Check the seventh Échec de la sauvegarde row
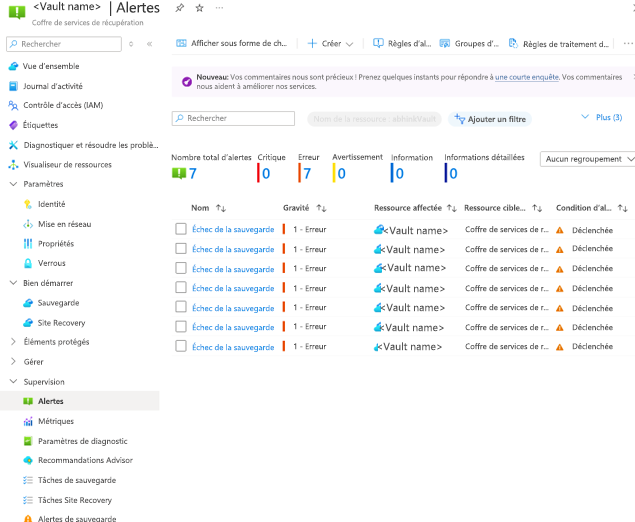Screen dimensions: 635x522 tap(181, 346)
